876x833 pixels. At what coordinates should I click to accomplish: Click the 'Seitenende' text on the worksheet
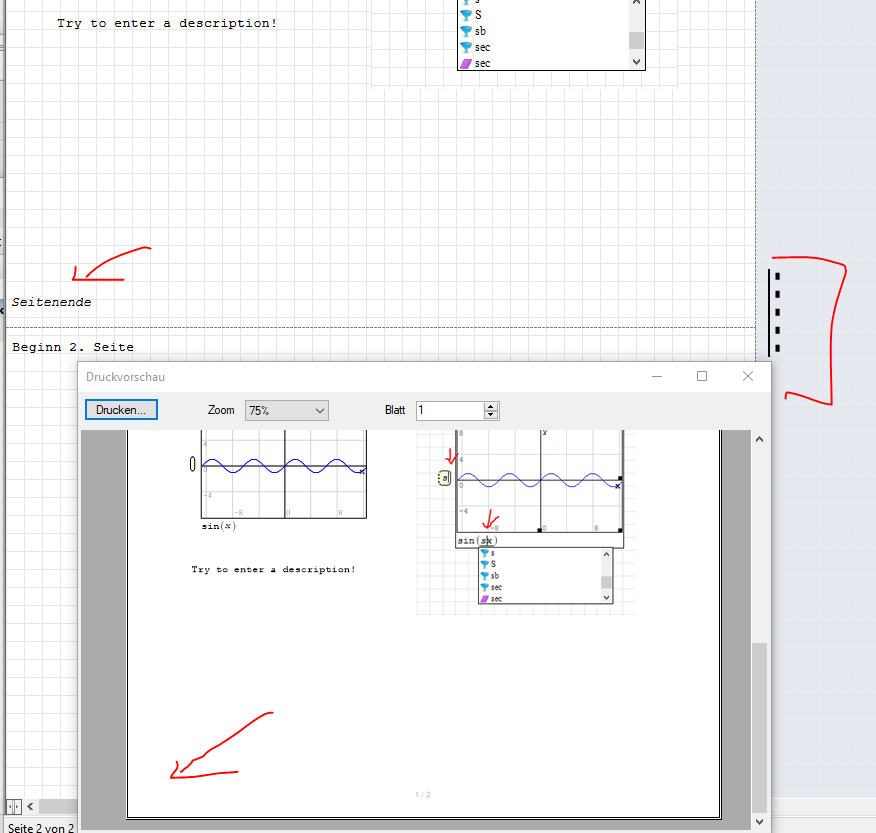tap(52, 302)
